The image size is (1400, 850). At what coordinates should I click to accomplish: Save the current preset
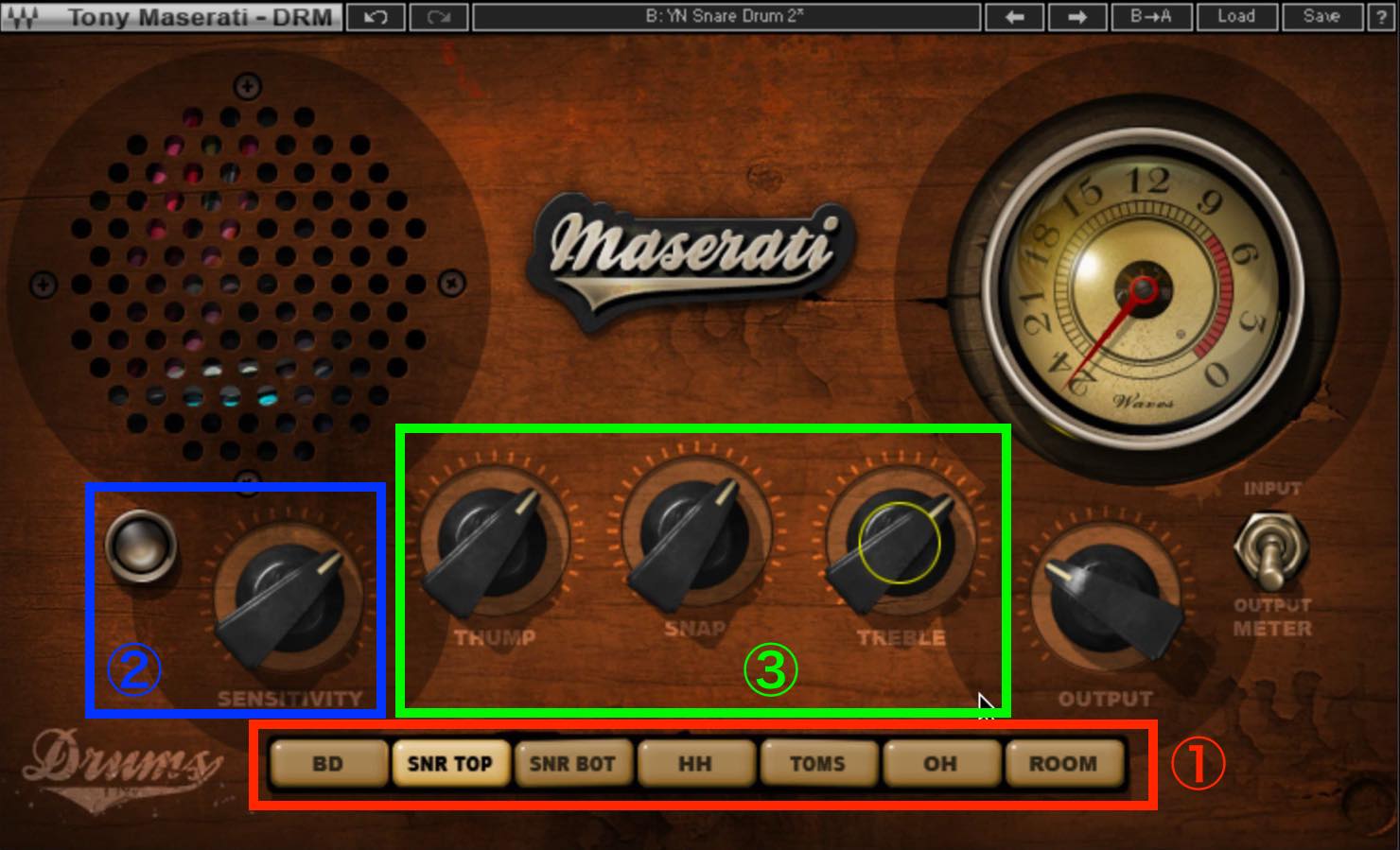pos(1321,17)
